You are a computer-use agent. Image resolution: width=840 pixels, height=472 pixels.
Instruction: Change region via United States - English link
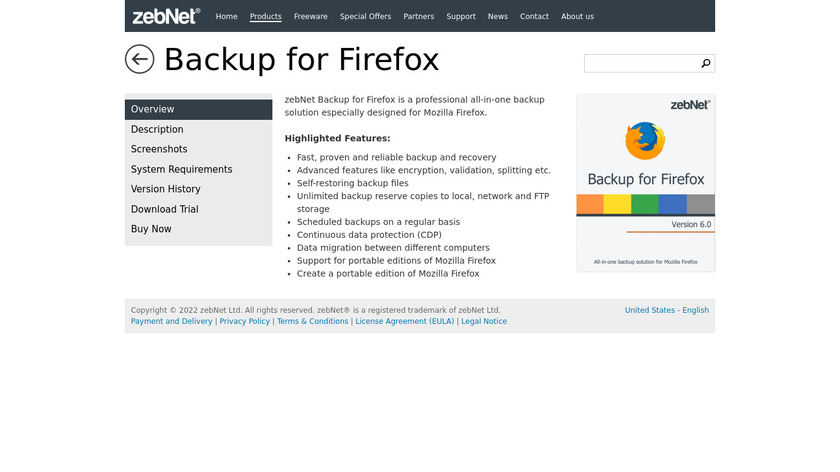[666, 310]
